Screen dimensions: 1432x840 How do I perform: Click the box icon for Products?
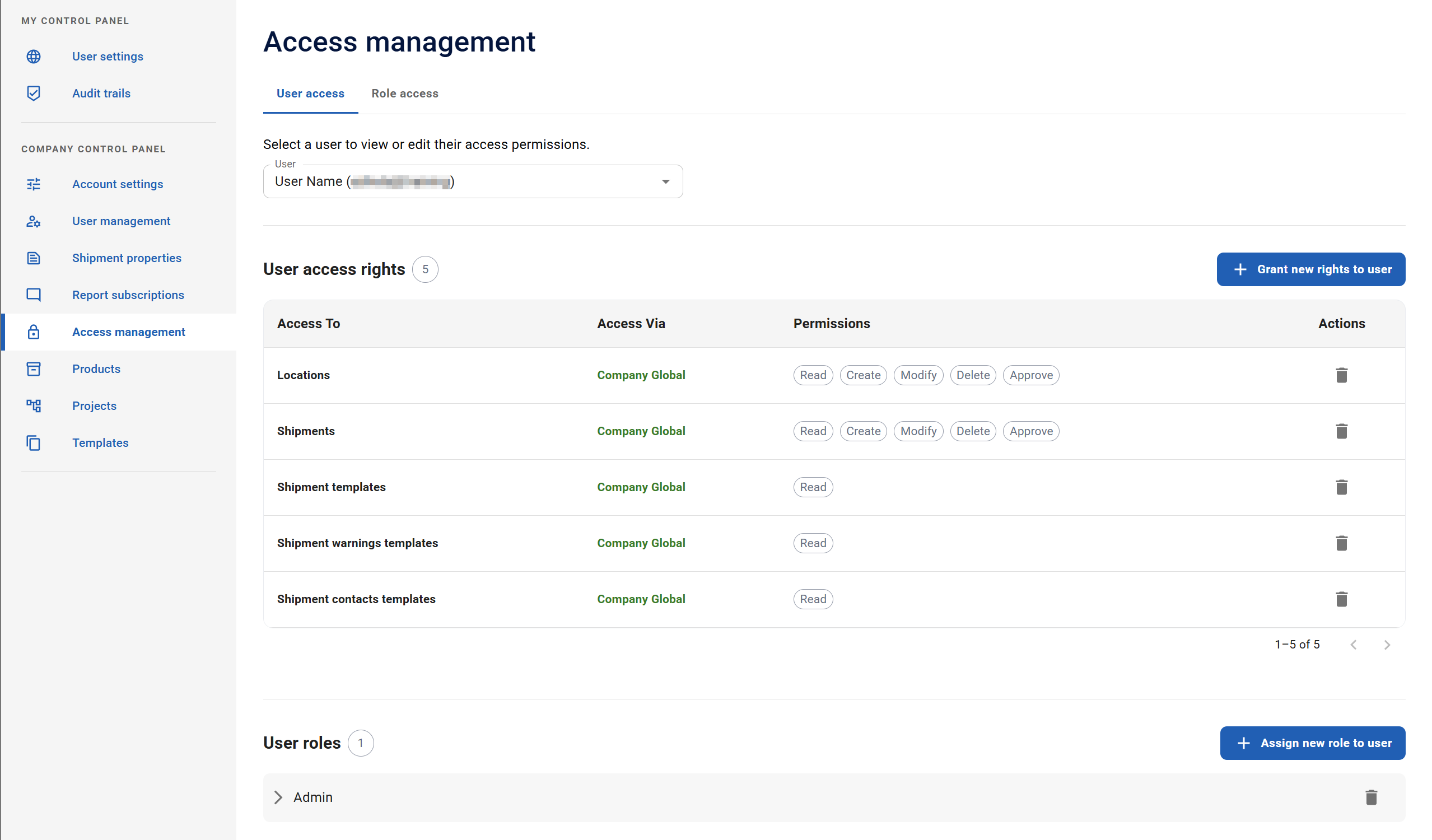pyautogui.click(x=34, y=369)
